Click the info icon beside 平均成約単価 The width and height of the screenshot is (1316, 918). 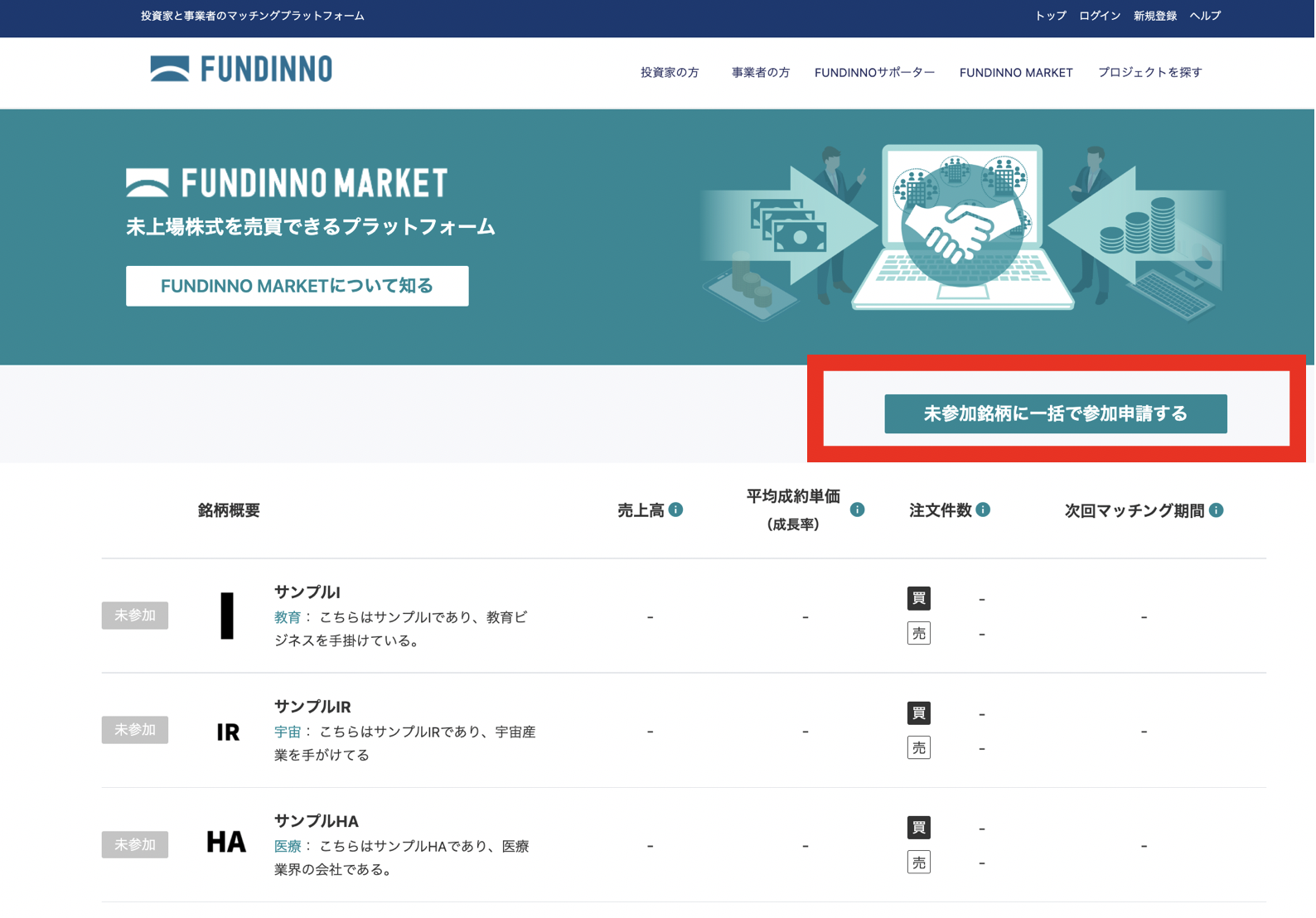coord(857,510)
